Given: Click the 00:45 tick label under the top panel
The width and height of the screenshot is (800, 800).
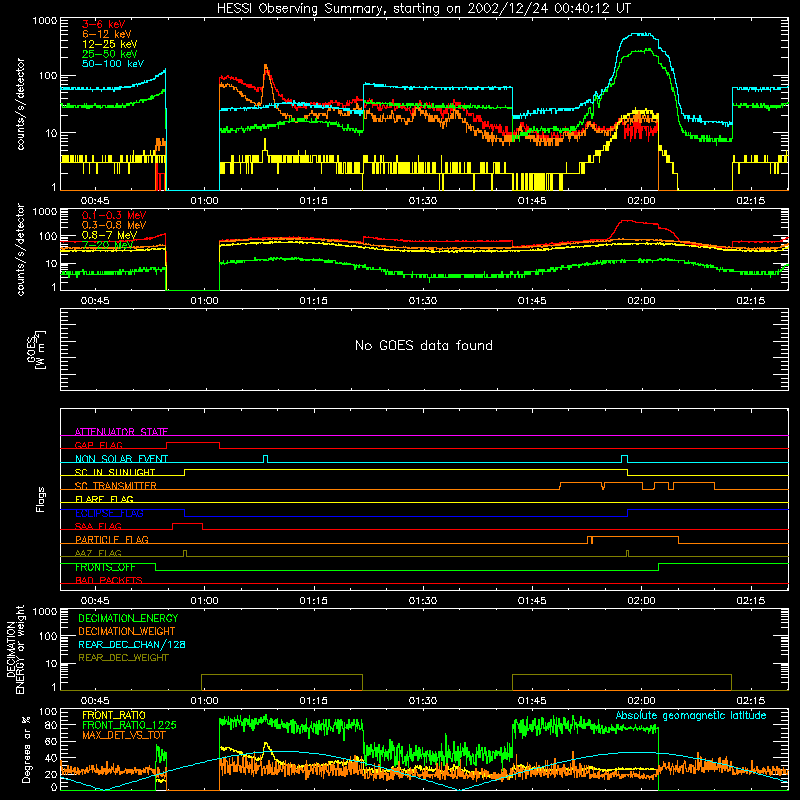Looking at the screenshot, I should tap(95, 201).
